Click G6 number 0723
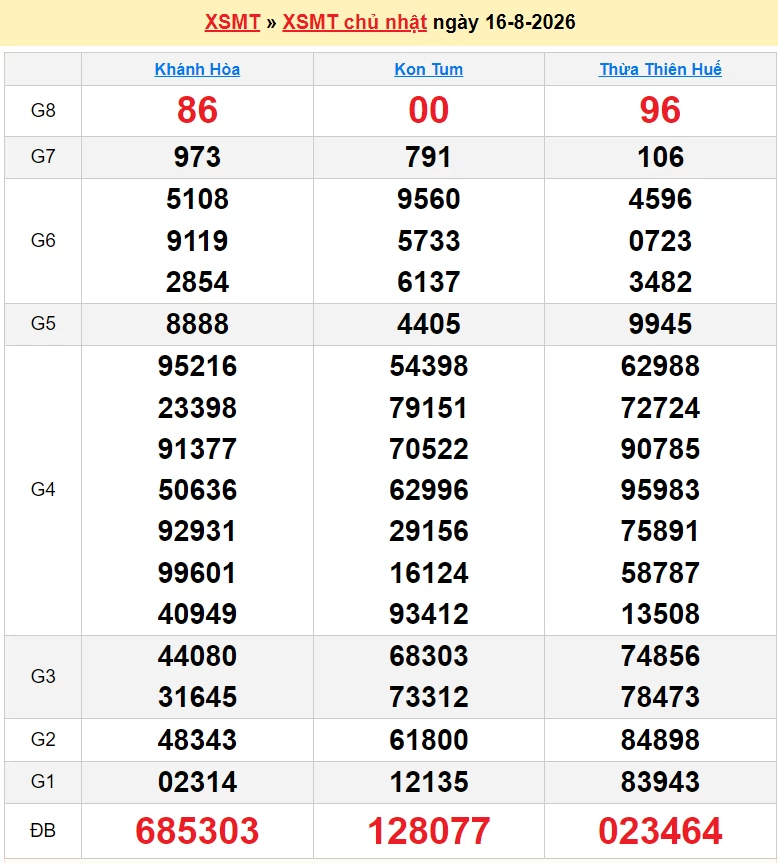The image size is (778, 863). (x=660, y=241)
